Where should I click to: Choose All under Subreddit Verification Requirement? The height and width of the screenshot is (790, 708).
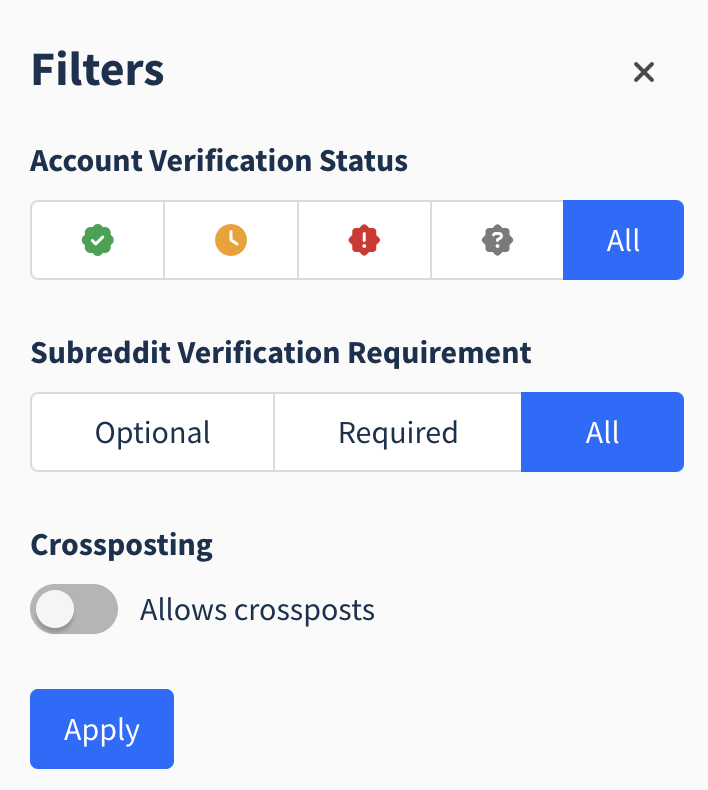[602, 432]
